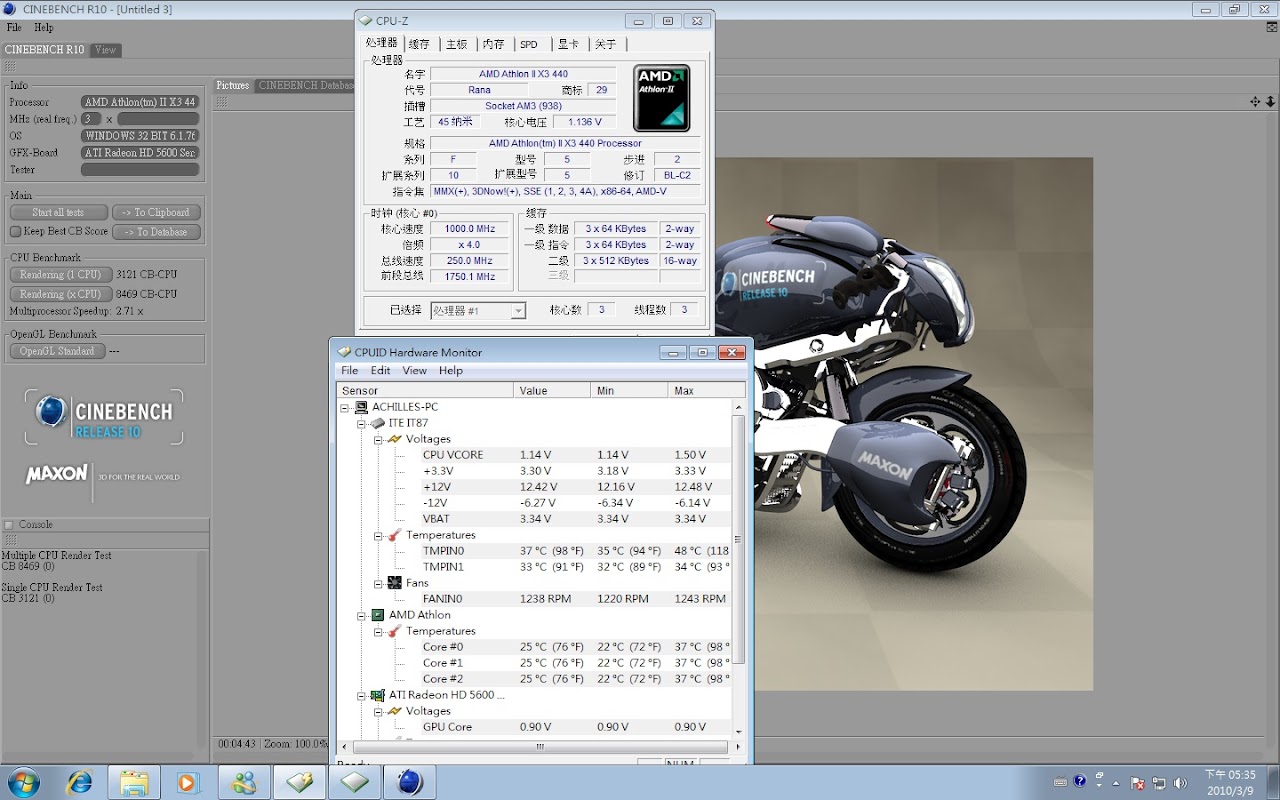Screen dimensions: 1280x800
Task: Click the Voltages icon under ATI Radeon
Action: (394, 711)
